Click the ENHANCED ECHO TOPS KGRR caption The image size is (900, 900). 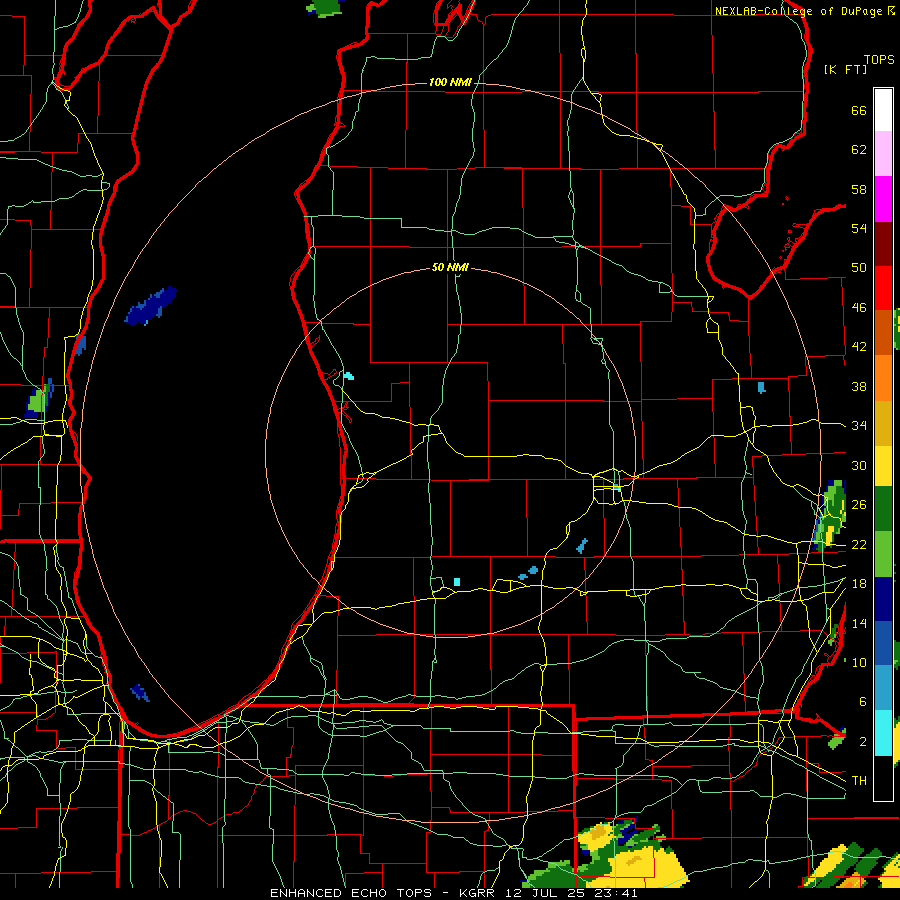coord(453,893)
